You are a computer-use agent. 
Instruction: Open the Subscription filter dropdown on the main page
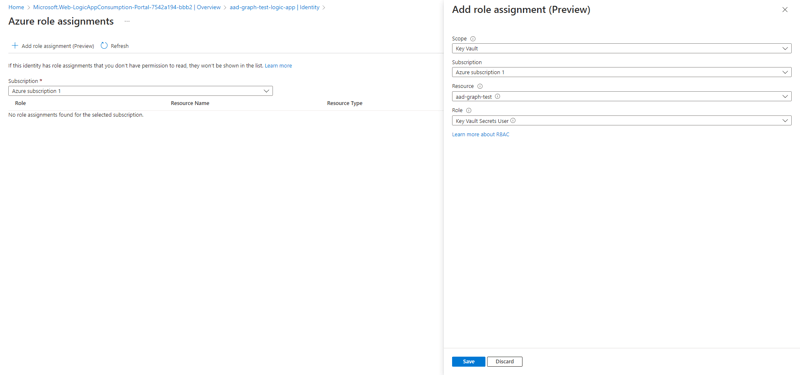coord(140,91)
